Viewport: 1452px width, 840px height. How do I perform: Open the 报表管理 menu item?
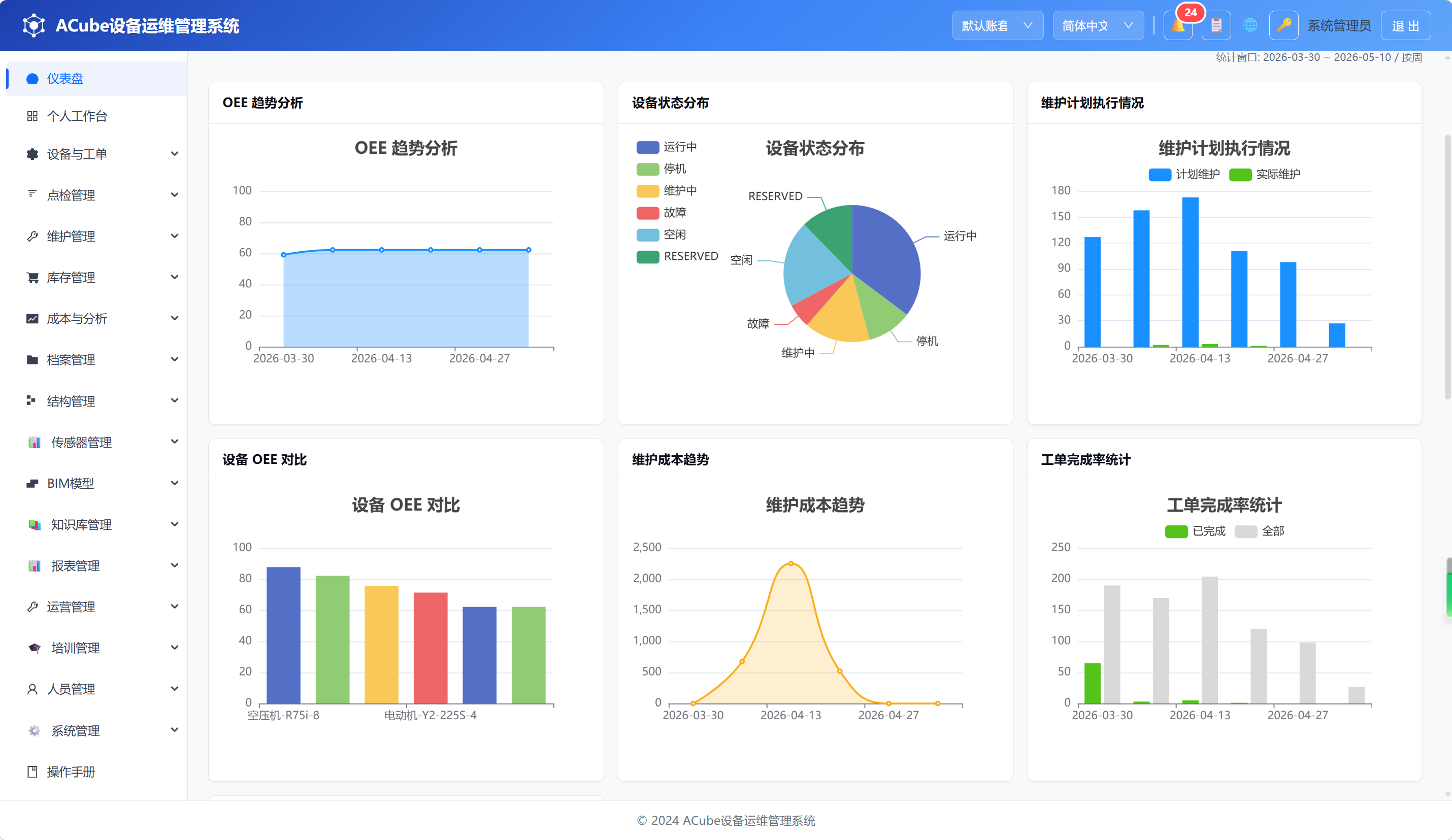click(x=97, y=566)
